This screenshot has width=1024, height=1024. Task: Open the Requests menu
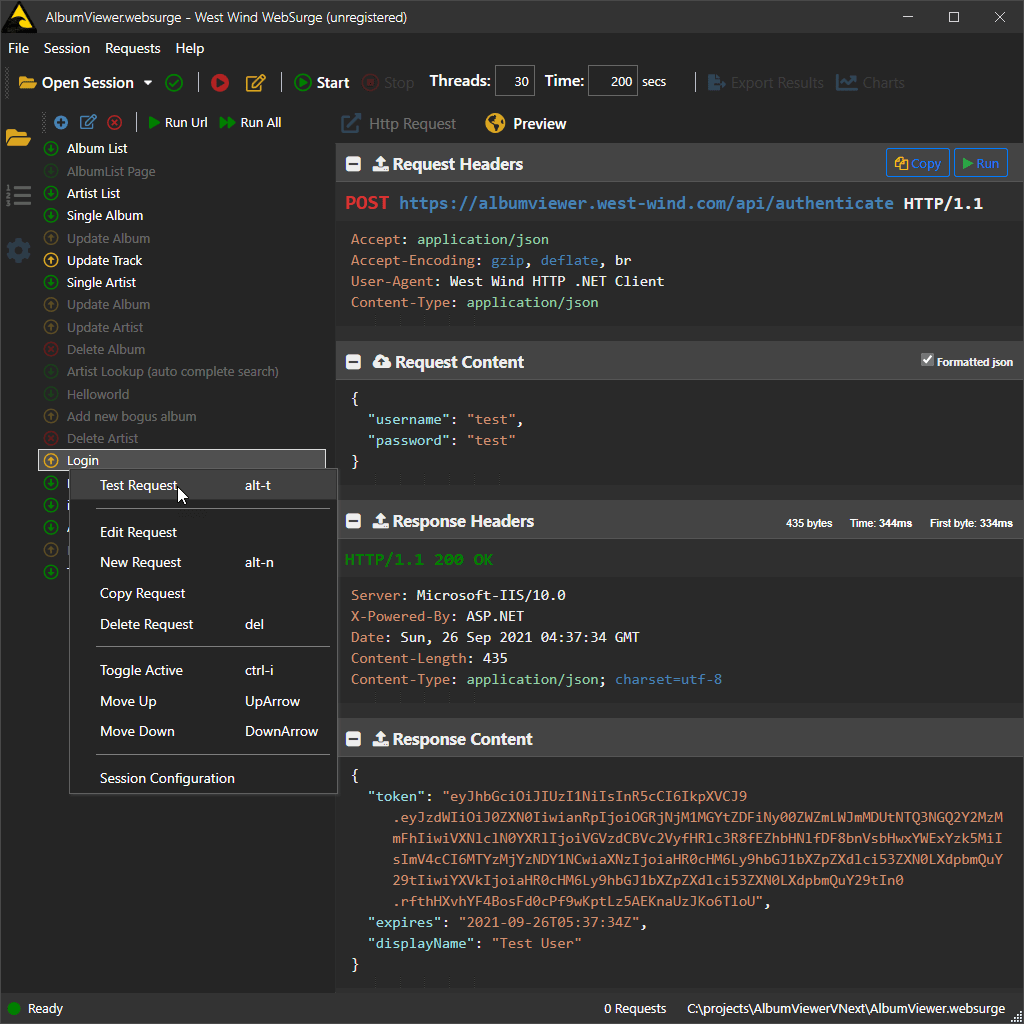click(x=132, y=48)
